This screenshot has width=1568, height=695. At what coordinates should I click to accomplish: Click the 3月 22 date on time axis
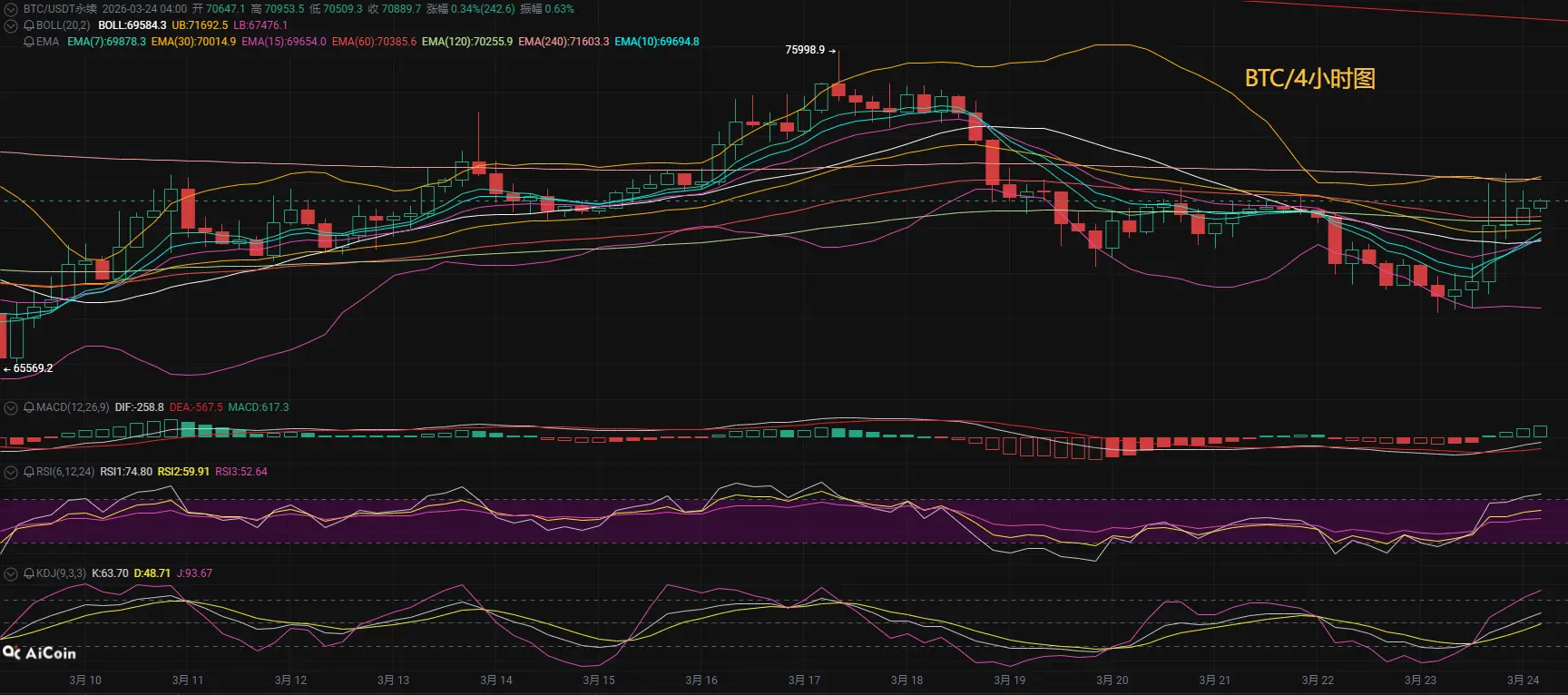coord(1318,680)
